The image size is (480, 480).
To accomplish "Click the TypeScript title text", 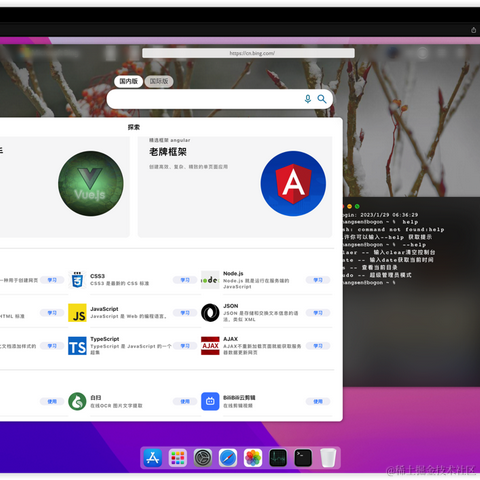I will [105, 339].
